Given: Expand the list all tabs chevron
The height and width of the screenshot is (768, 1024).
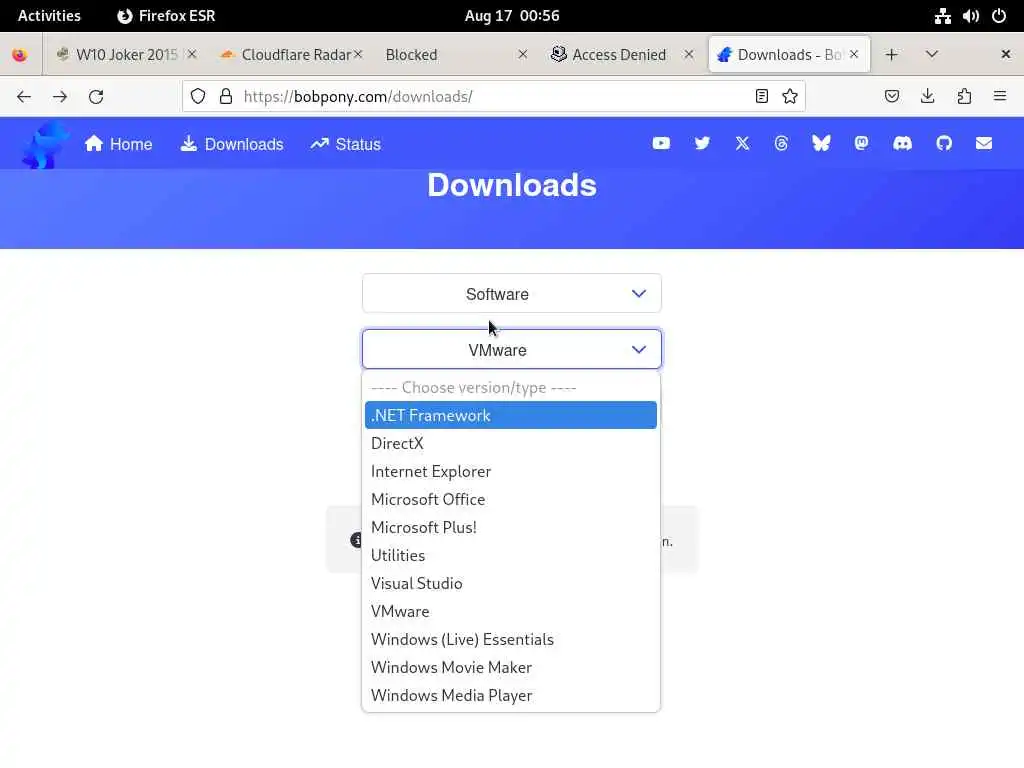Looking at the screenshot, I should tap(932, 54).
